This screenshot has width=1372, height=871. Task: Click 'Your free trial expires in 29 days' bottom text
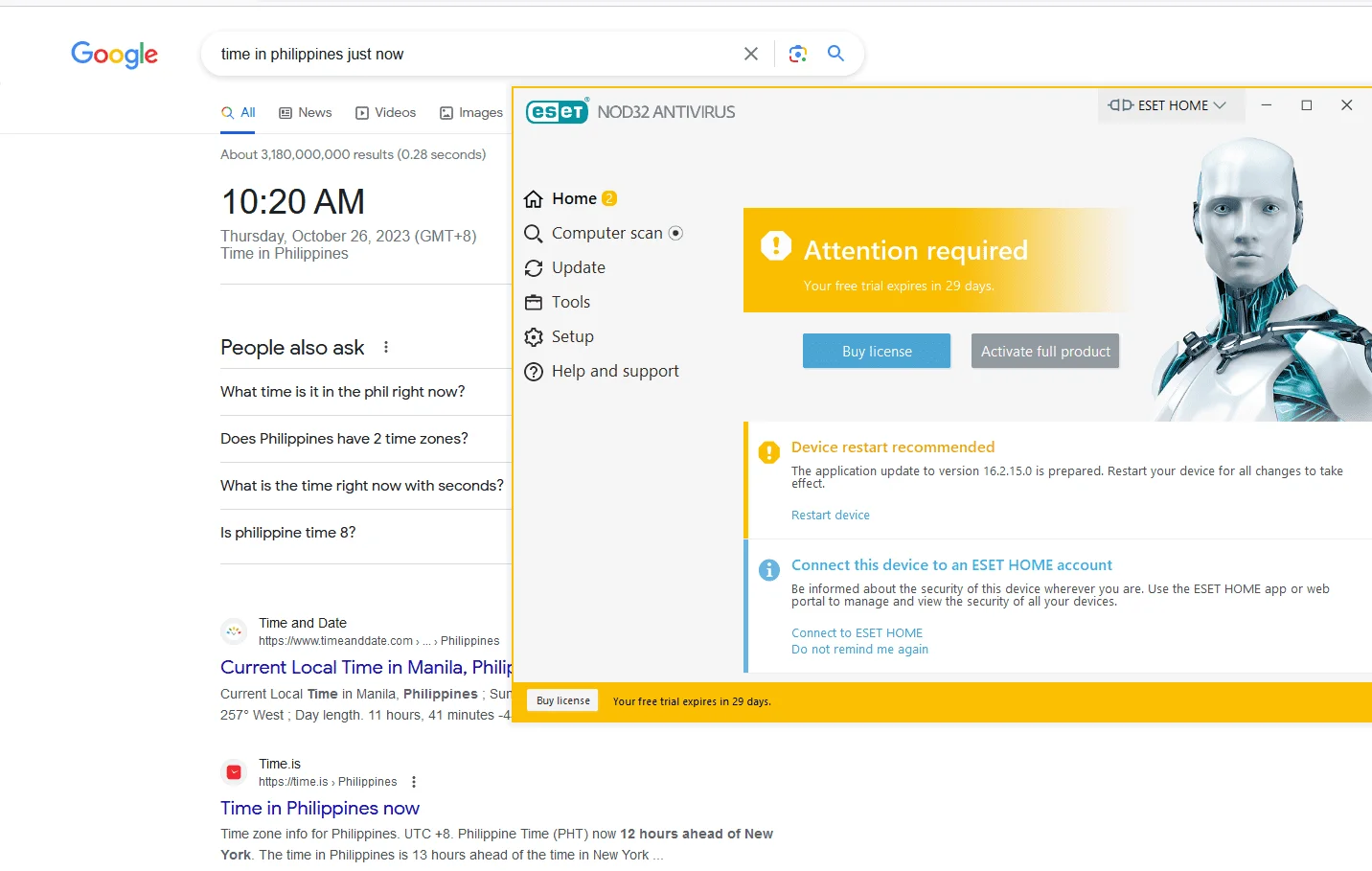coord(692,701)
